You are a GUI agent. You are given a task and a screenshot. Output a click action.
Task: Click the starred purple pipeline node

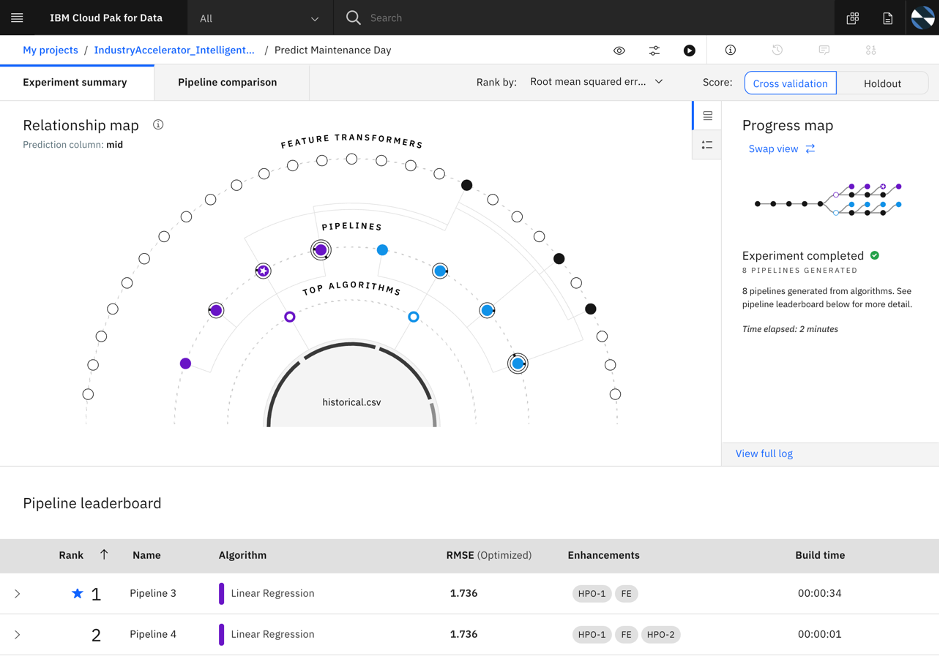click(263, 271)
